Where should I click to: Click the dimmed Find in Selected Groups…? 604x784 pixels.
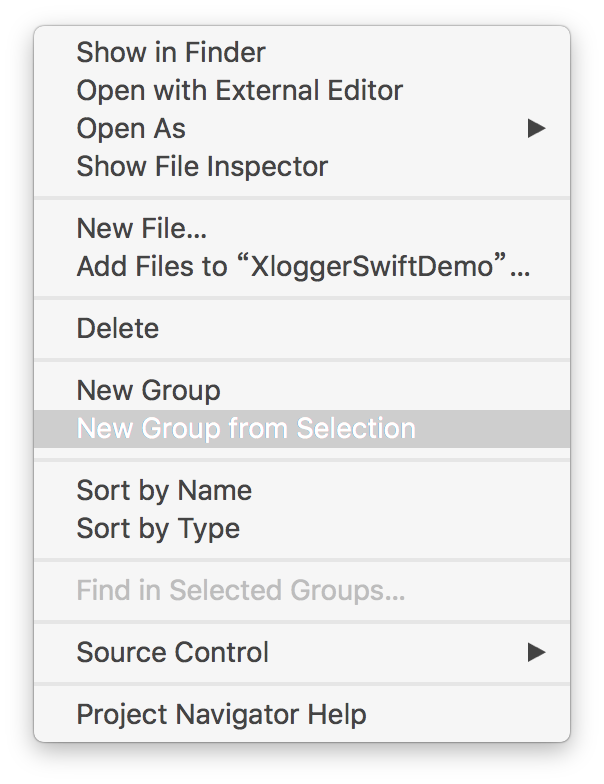(x=241, y=590)
